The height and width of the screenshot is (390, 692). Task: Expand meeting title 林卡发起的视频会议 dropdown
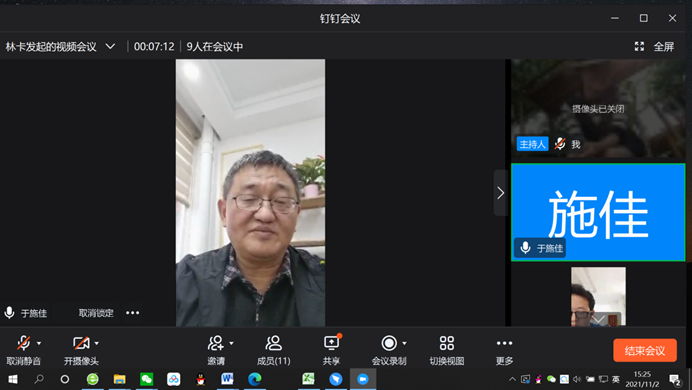coord(110,46)
